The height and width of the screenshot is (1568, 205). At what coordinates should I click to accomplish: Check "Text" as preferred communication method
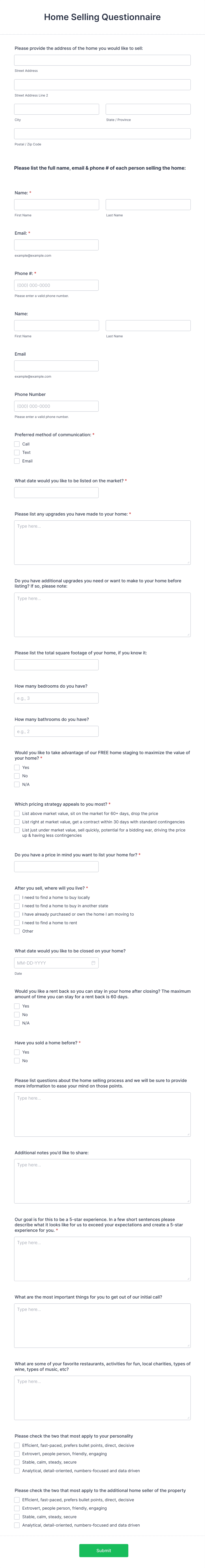click(17, 452)
